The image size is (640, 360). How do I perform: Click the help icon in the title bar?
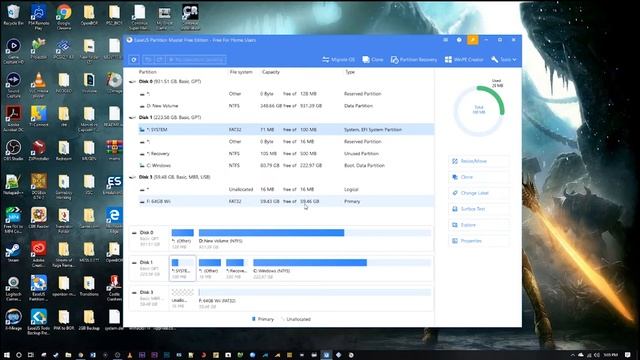tap(459, 40)
